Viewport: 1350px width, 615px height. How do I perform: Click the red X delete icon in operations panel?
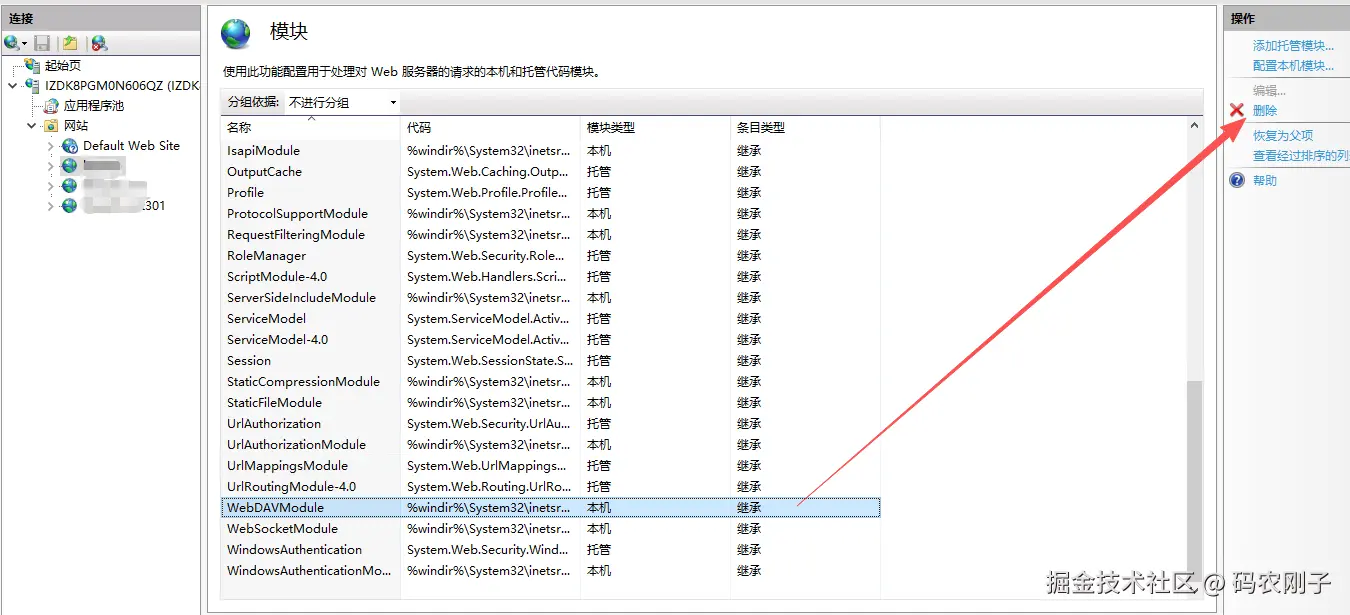(1235, 110)
